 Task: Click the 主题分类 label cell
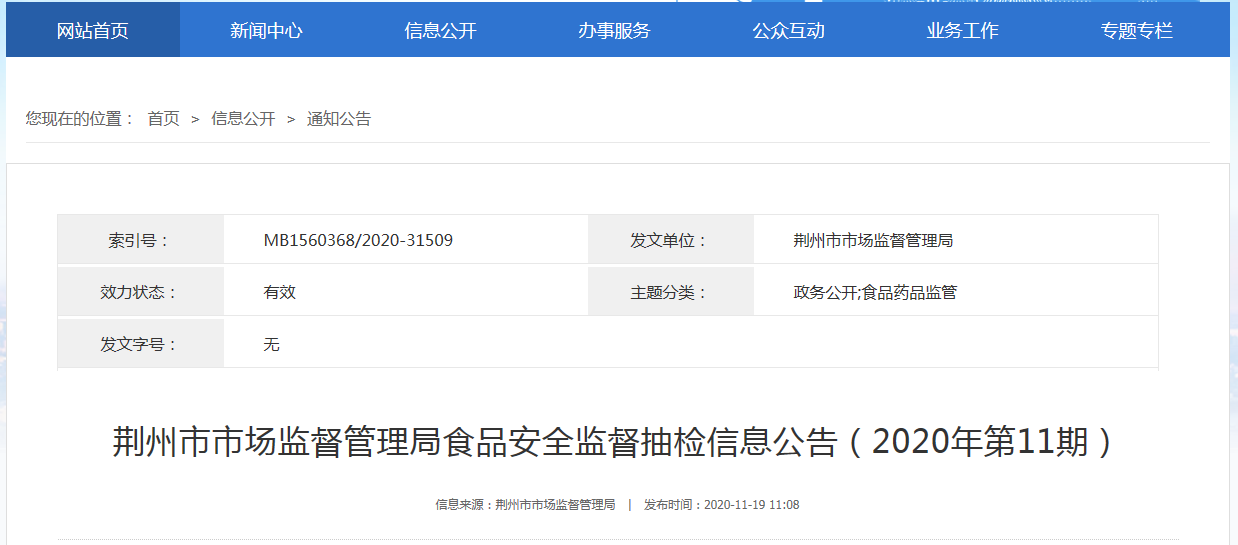point(670,292)
